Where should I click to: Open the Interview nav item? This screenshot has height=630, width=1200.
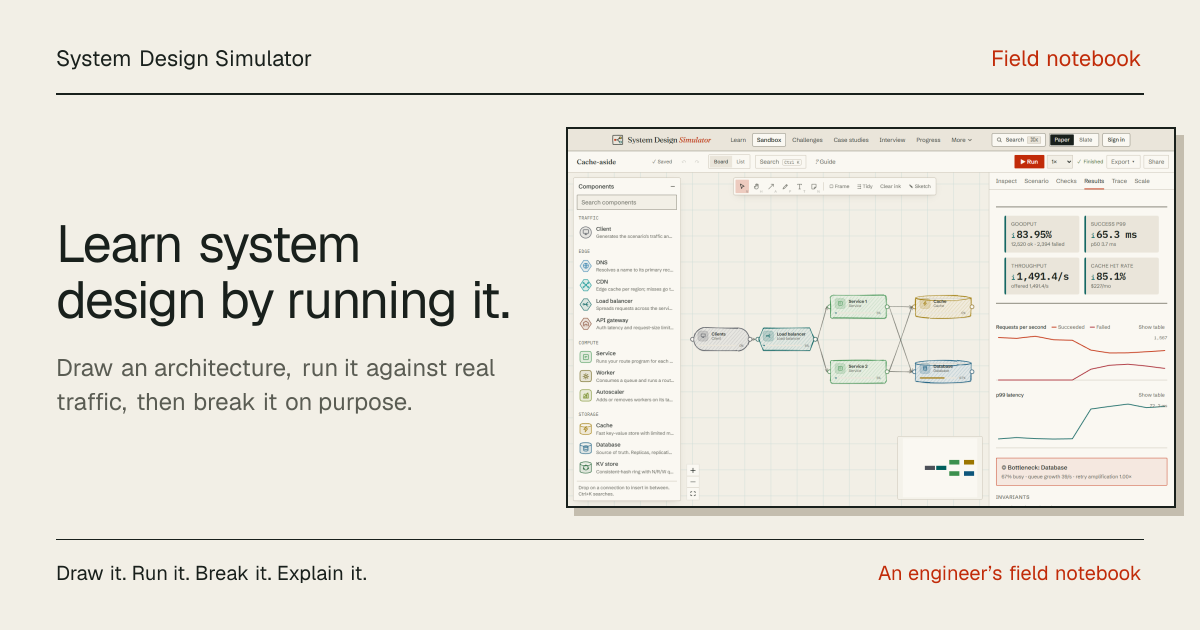click(x=892, y=140)
